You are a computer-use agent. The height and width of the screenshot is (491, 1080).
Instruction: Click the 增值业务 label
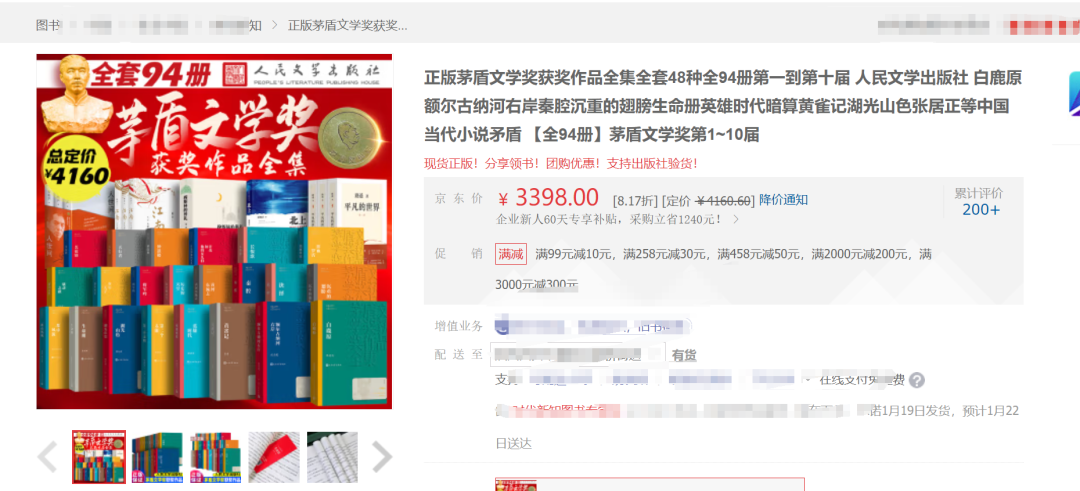click(x=459, y=326)
